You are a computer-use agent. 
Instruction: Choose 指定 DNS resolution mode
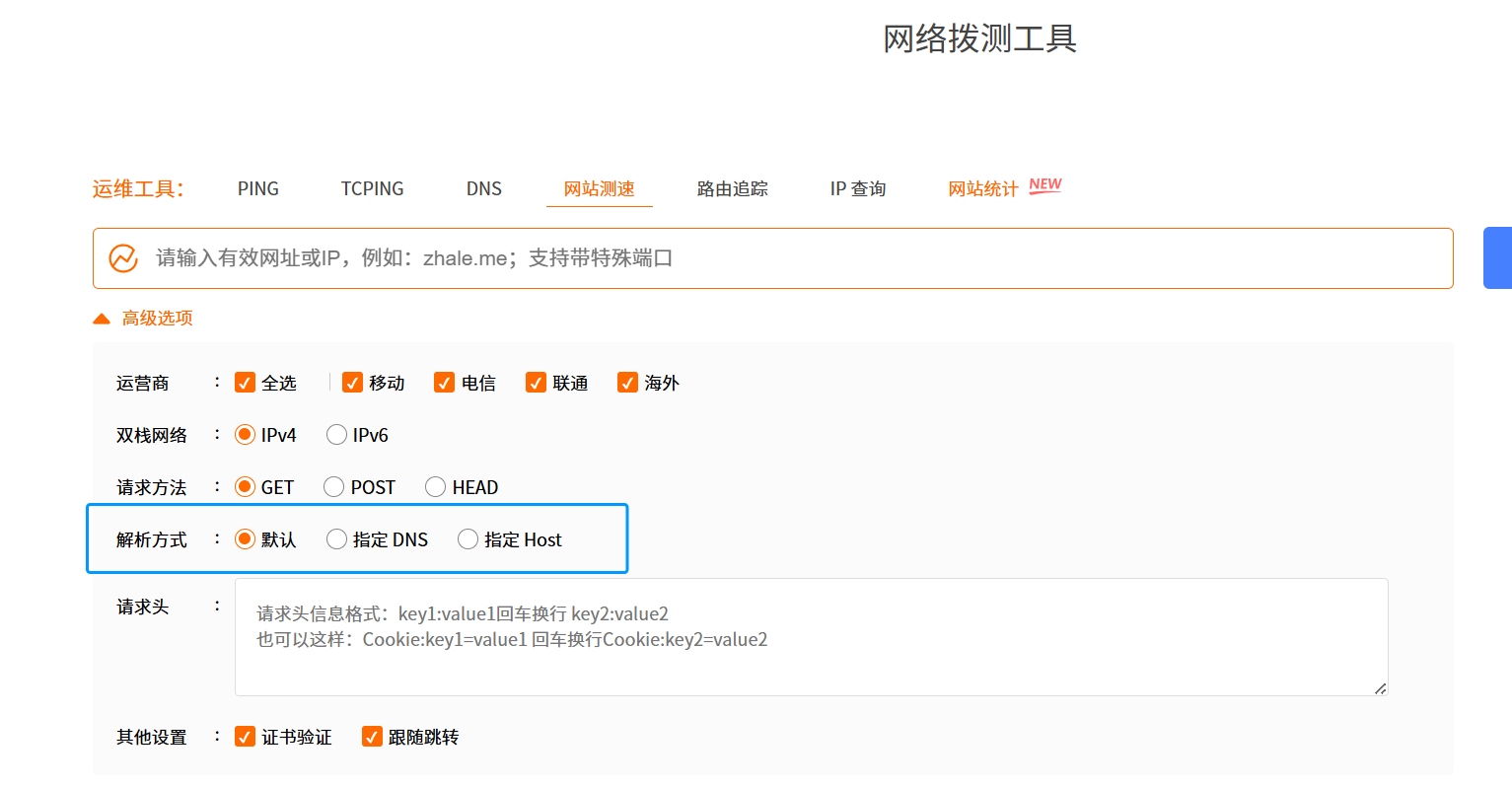[x=336, y=539]
